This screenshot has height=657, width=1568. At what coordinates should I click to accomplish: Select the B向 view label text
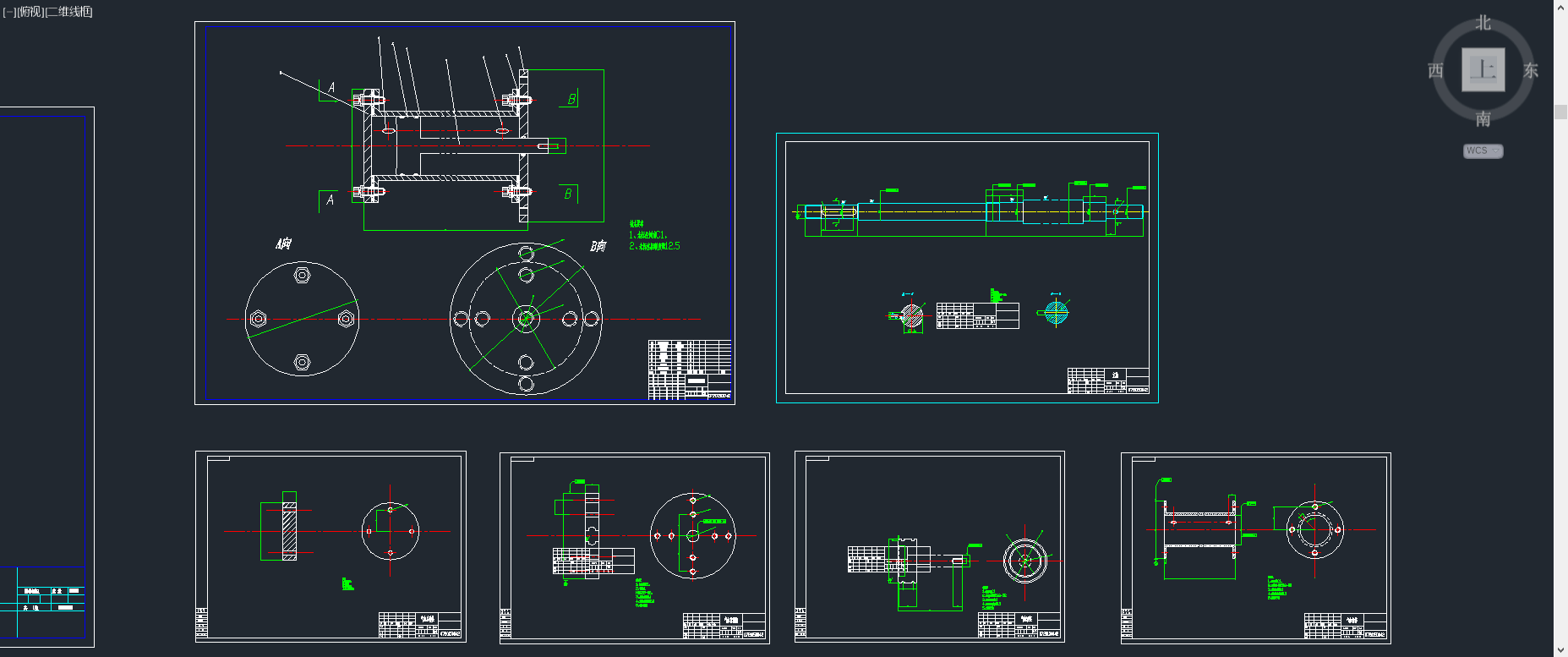pyautogui.click(x=598, y=246)
